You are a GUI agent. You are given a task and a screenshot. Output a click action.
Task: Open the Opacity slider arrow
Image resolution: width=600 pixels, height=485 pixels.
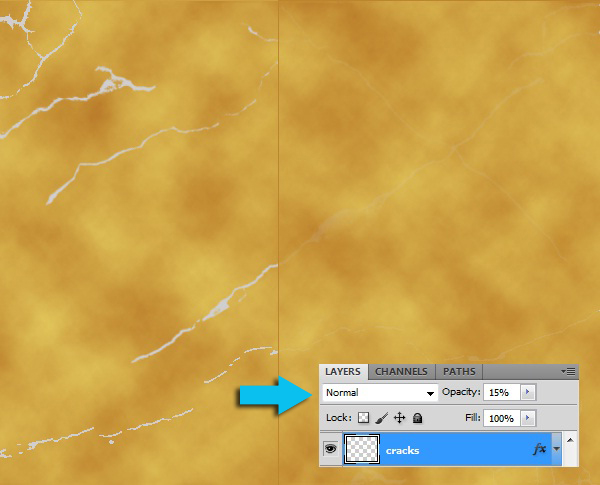point(529,393)
